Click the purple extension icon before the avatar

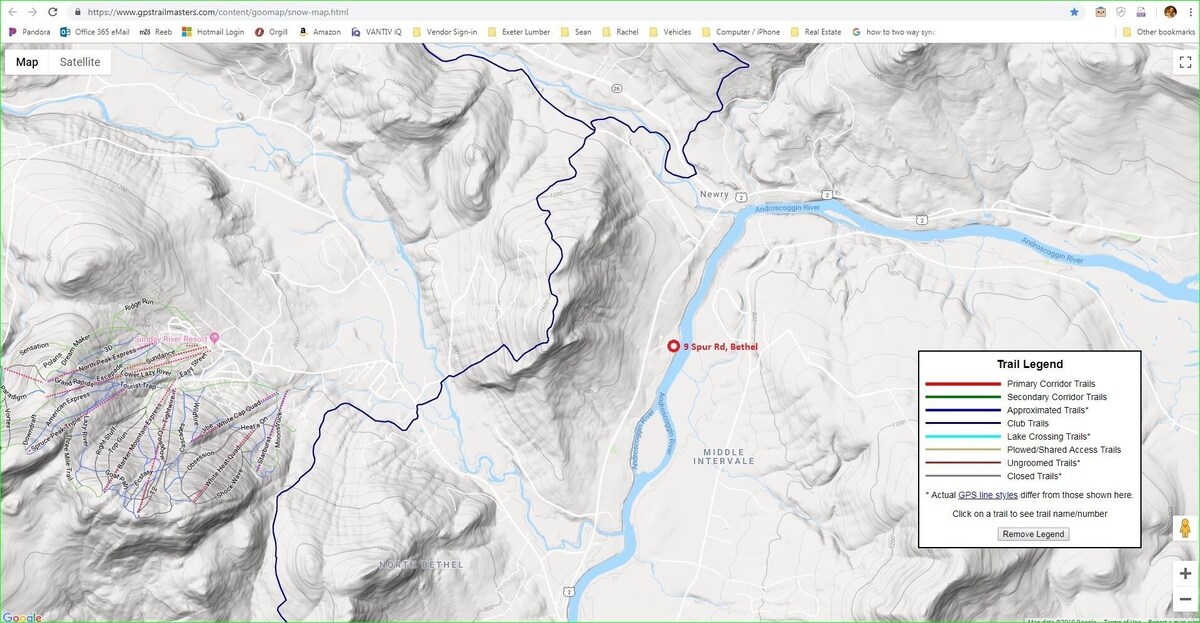coord(1141,12)
